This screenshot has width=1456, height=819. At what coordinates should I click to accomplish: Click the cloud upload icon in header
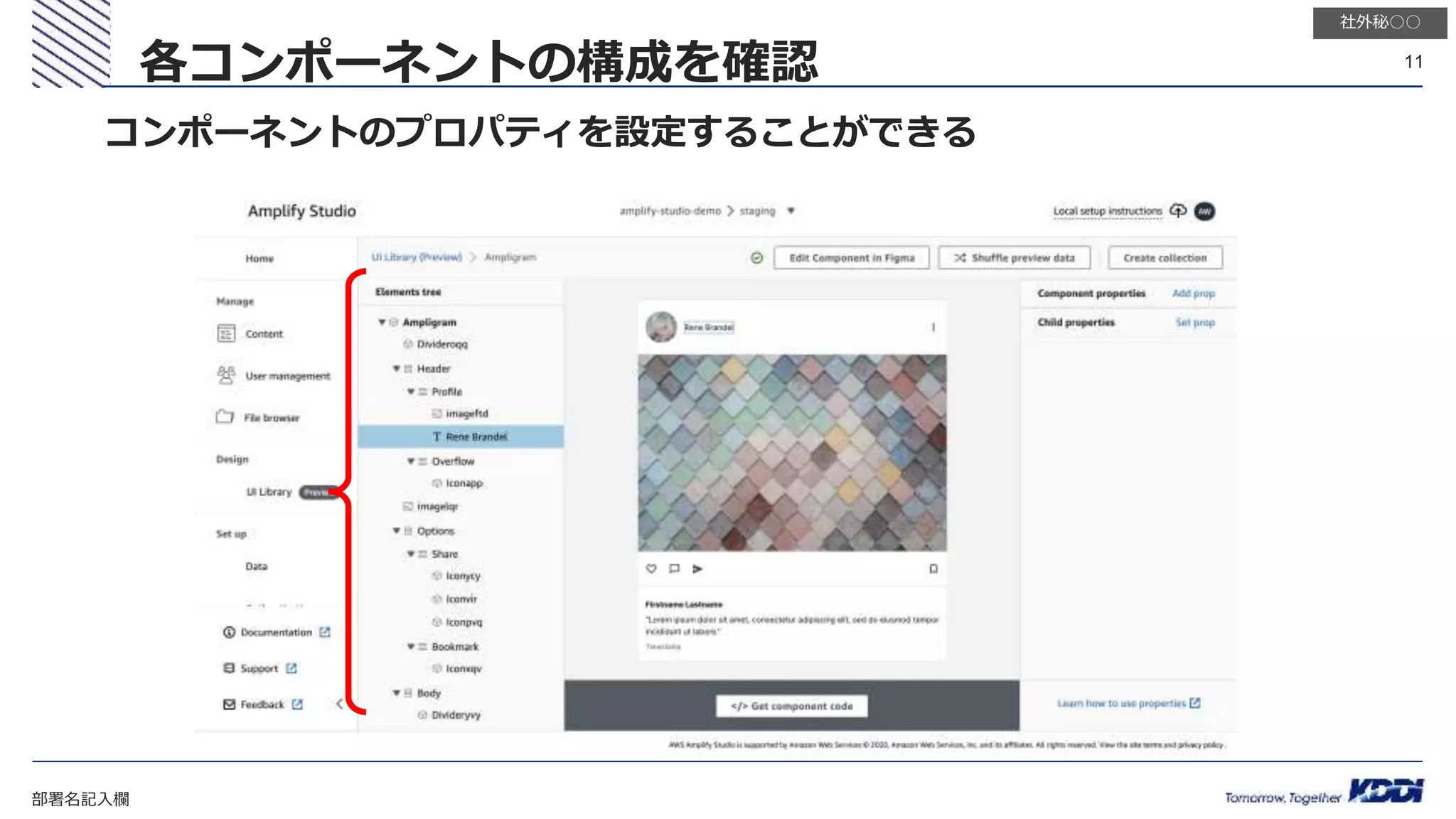click(1178, 210)
